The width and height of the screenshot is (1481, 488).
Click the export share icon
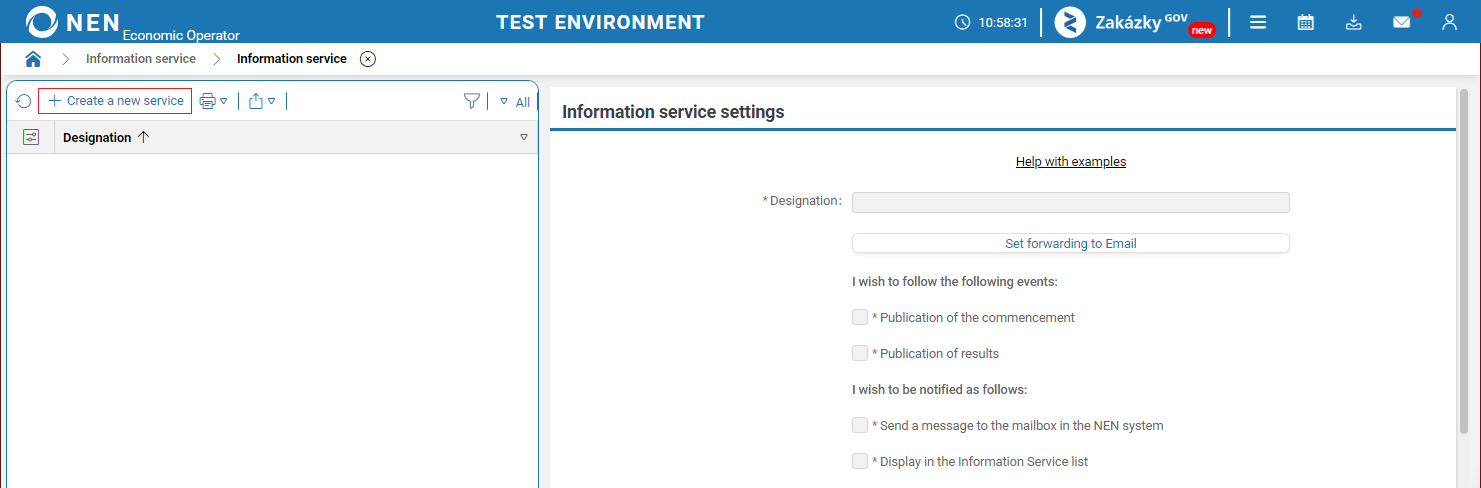click(x=256, y=101)
